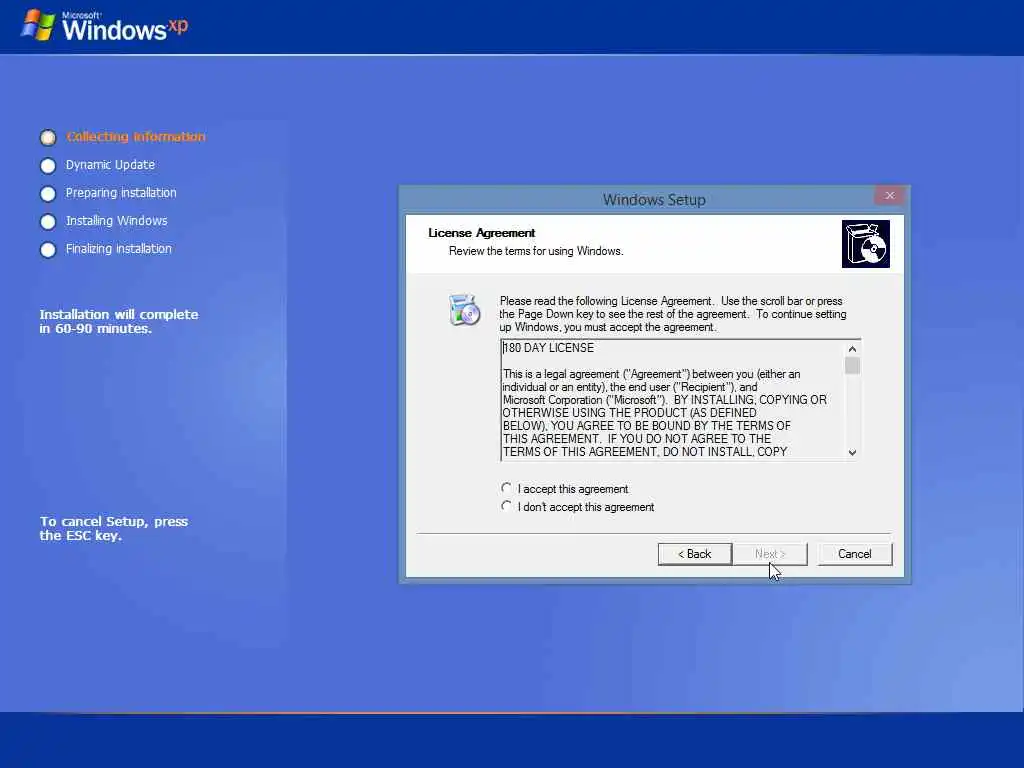Click the Preparing installation step bullet
Viewport: 1024px width, 768px height.
tap(48, 194)
